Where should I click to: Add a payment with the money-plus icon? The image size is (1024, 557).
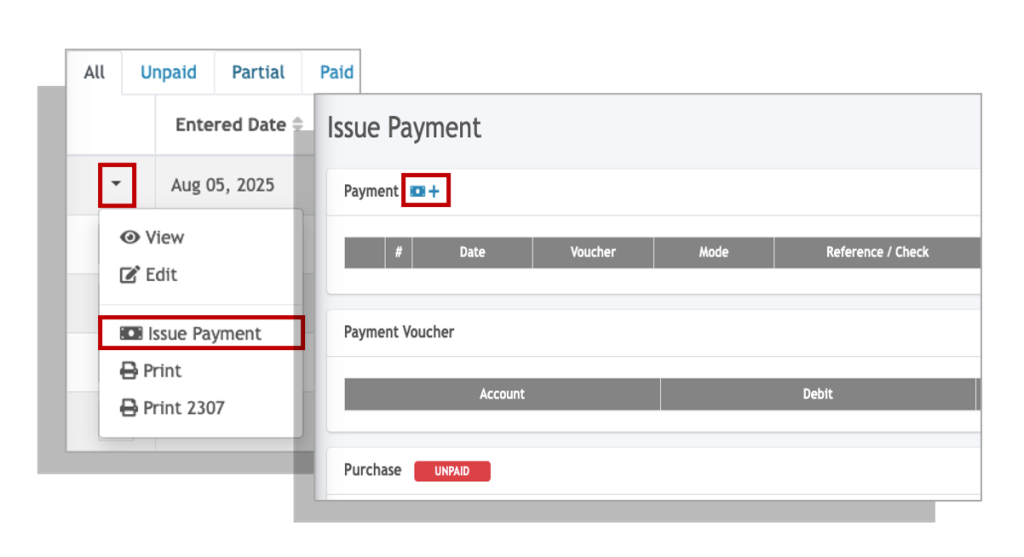[425, 191]
